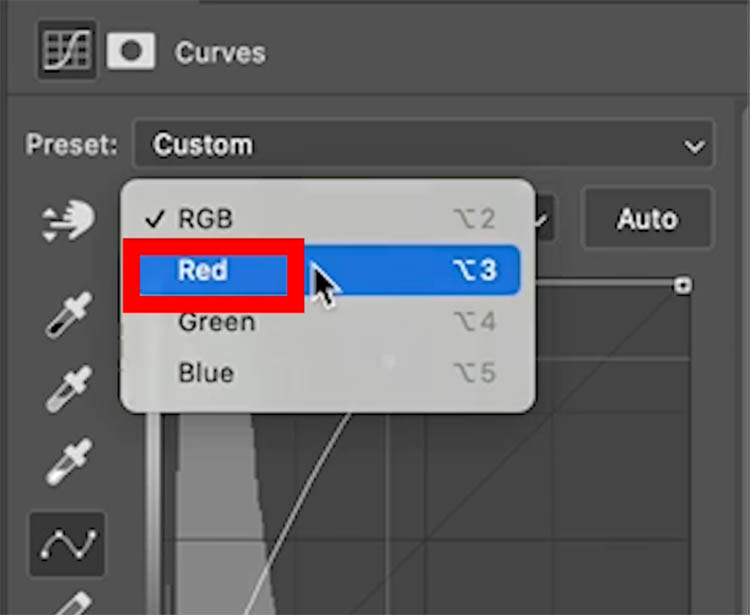Choose the edit points curve tool
This screenshot has width=750, height=615.
[67, 543]
